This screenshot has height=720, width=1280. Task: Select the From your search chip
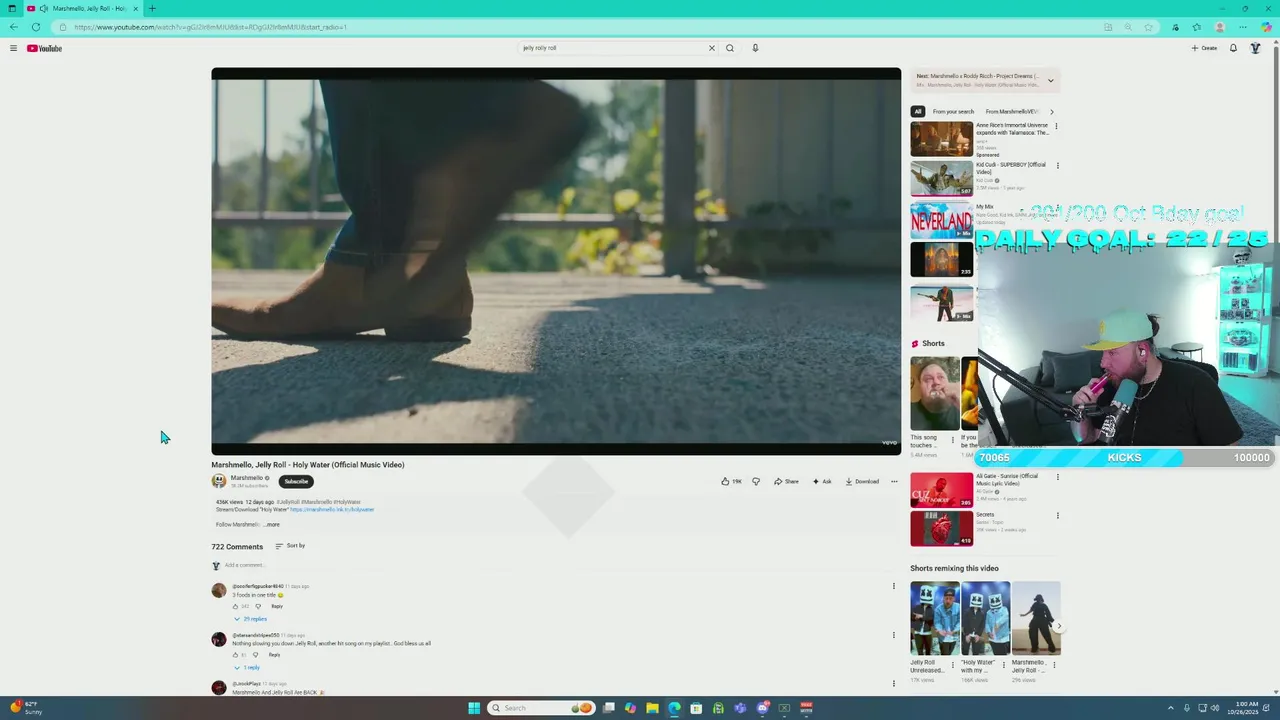pos(953,111)
